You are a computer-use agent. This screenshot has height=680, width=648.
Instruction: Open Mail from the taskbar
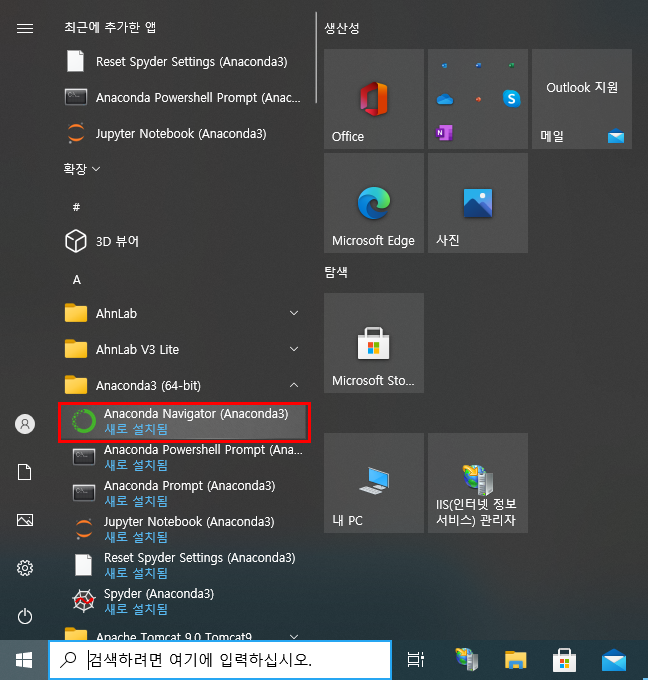click(x=614, y=660)
